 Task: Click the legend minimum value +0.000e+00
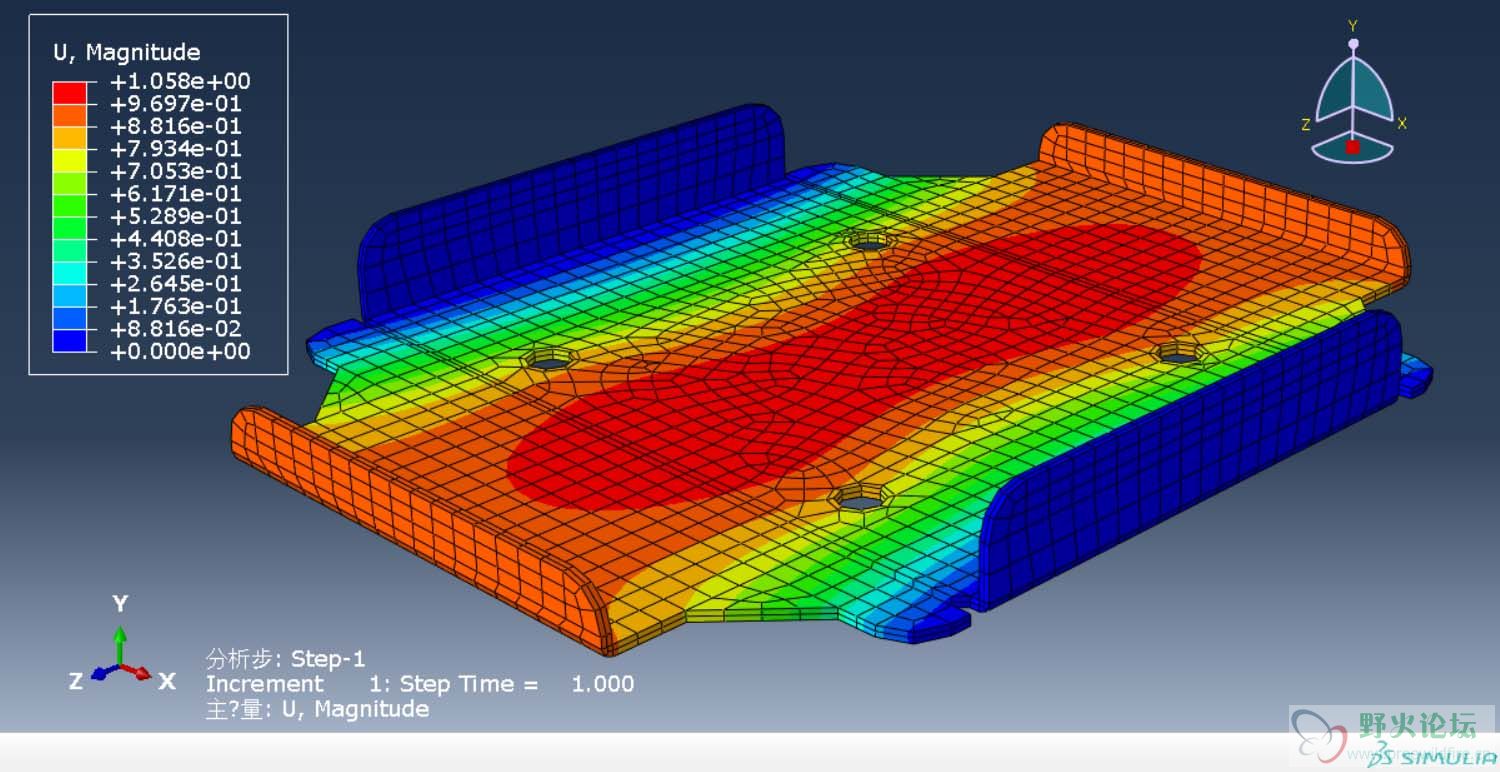179,351
